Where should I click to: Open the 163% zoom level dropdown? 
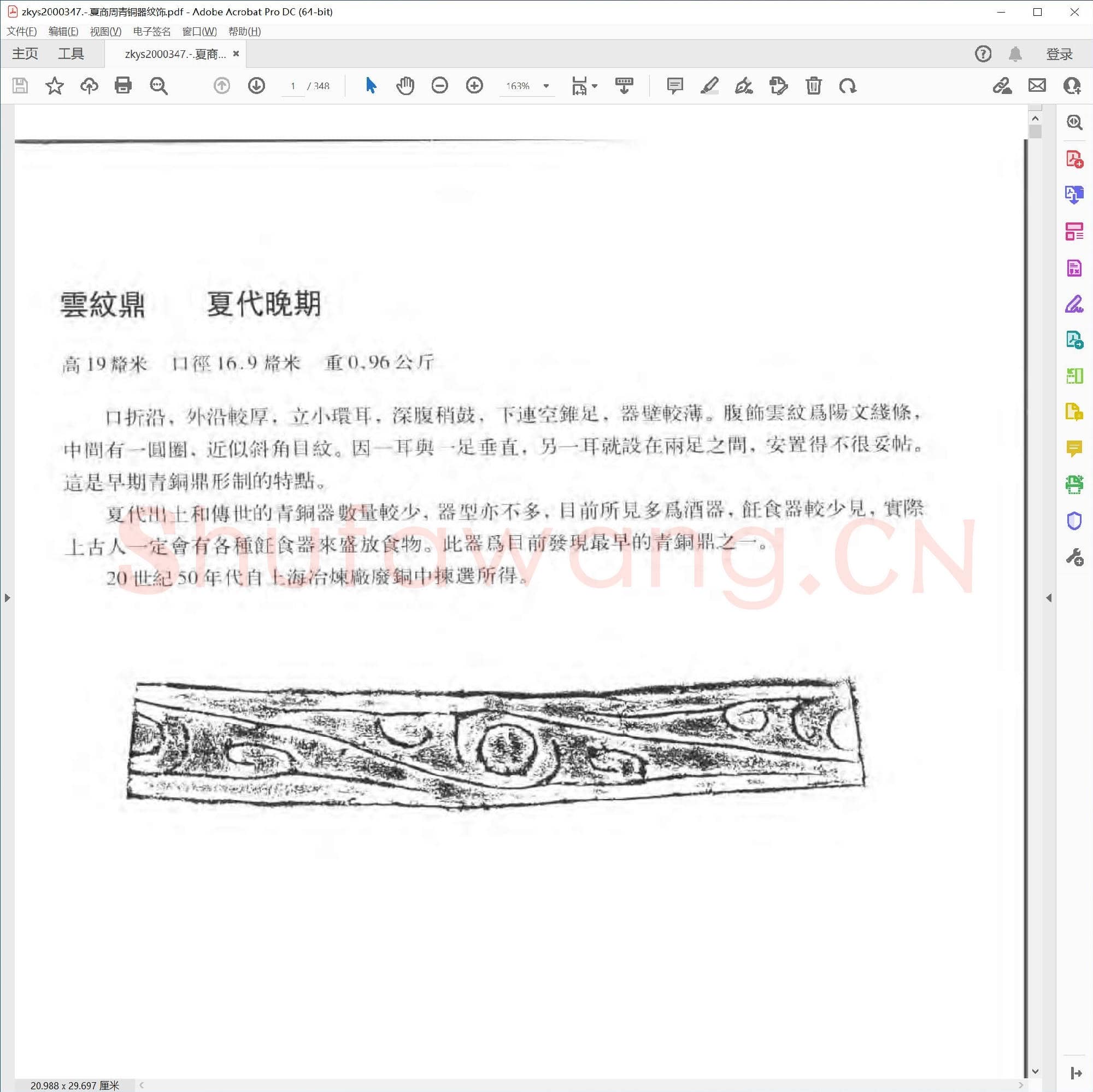click(x=546, y=86)
